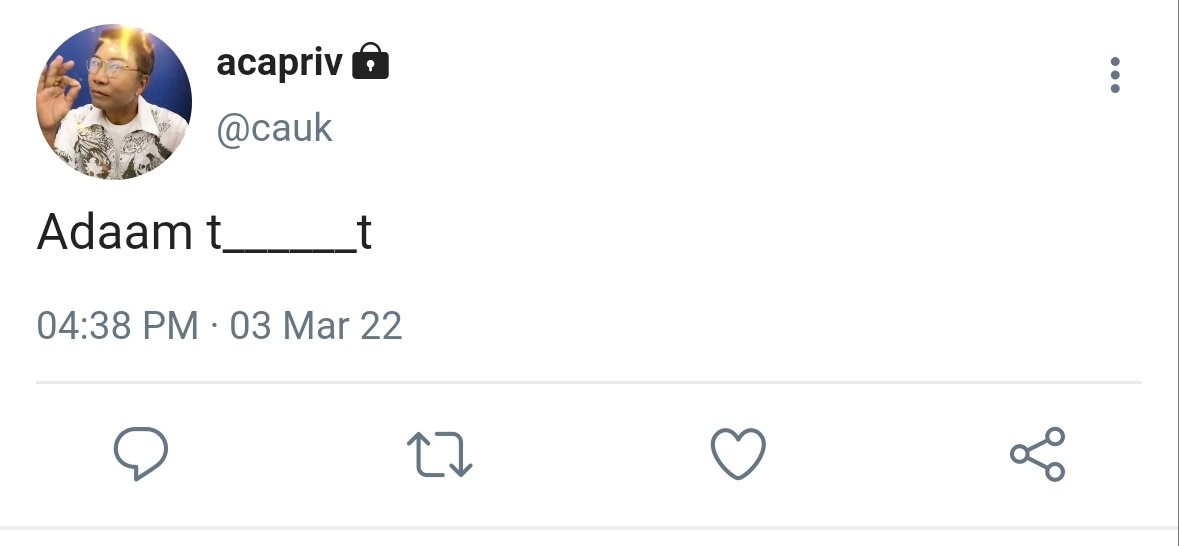Click the blank underline between the t letters

point(289,250)
